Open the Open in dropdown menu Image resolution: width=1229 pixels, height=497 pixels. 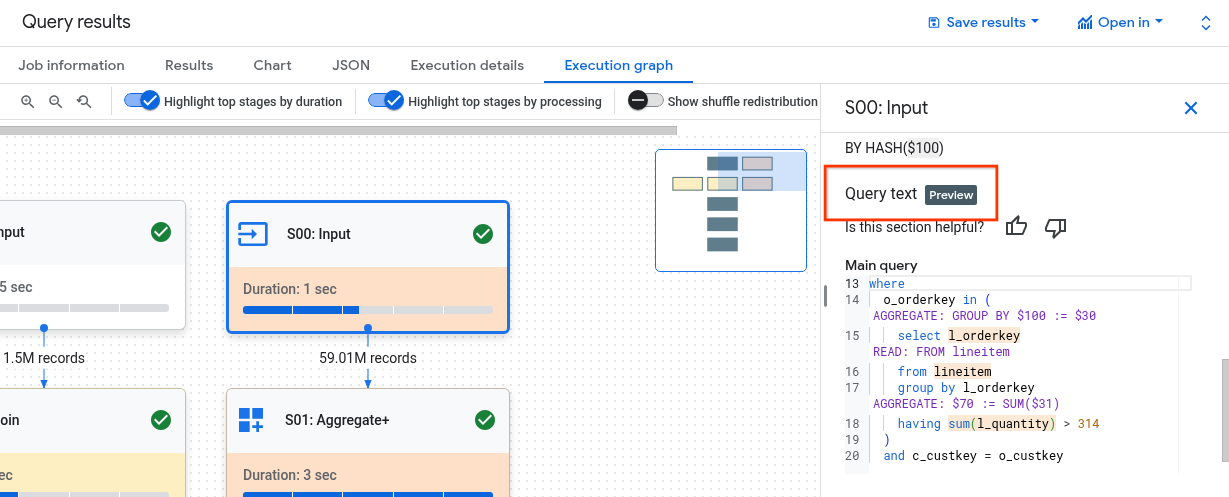[1119, 22]
